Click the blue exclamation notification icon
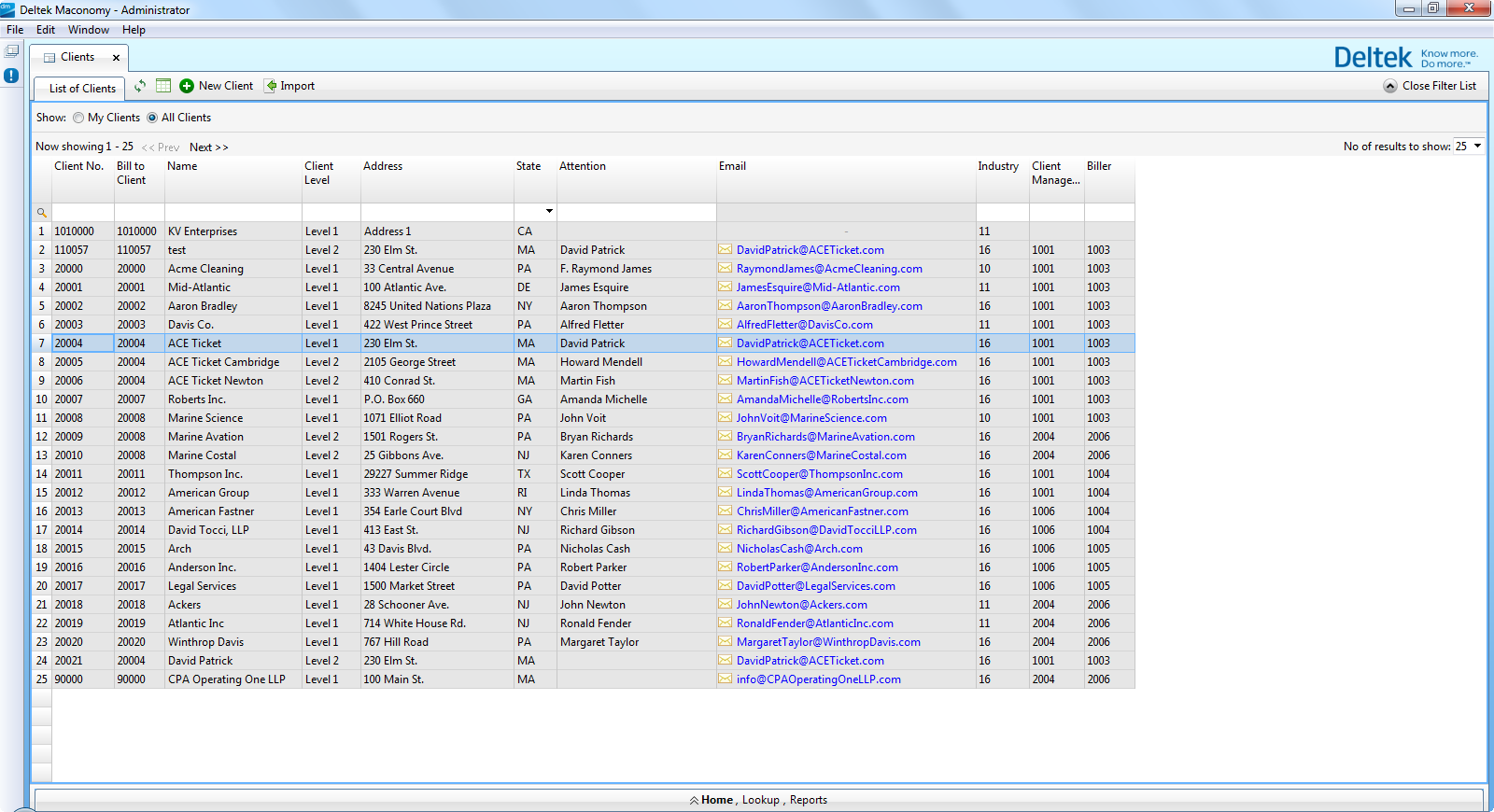Viewport: 1494px width, 812px height. point(11,76)
